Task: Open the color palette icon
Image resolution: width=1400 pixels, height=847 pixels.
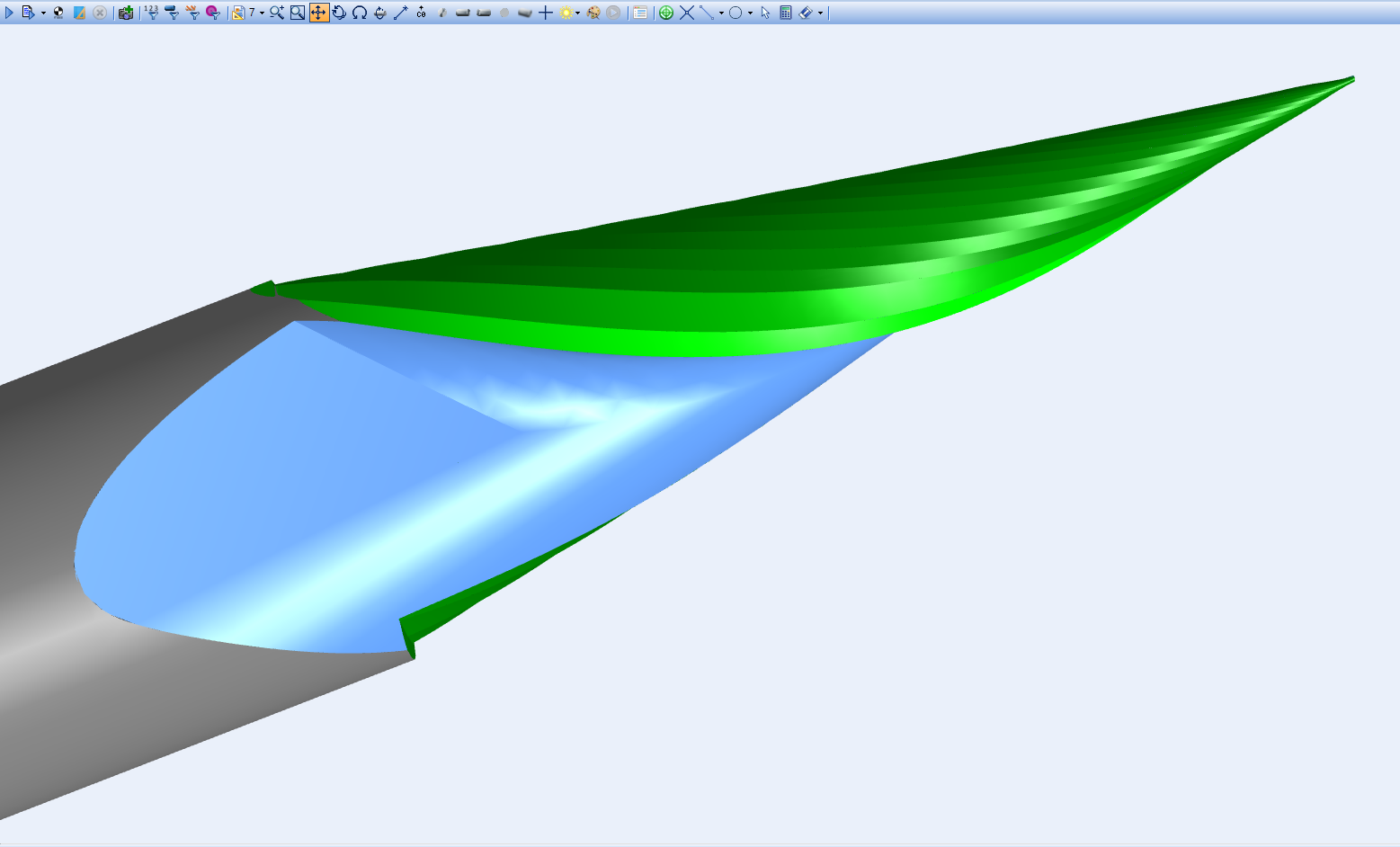Action: point(593,13)
